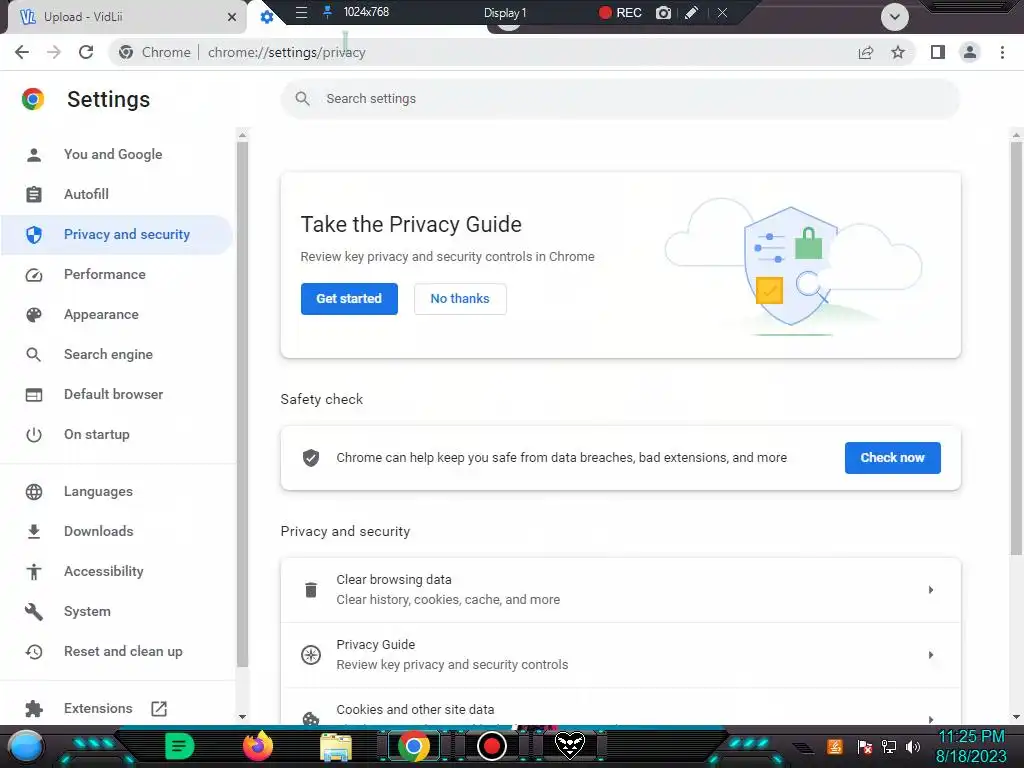Image resolution: width=1024 pixels, height=768 pixels.
Task: Click the Privacy Guide compass icon
Action: [311, 655]
